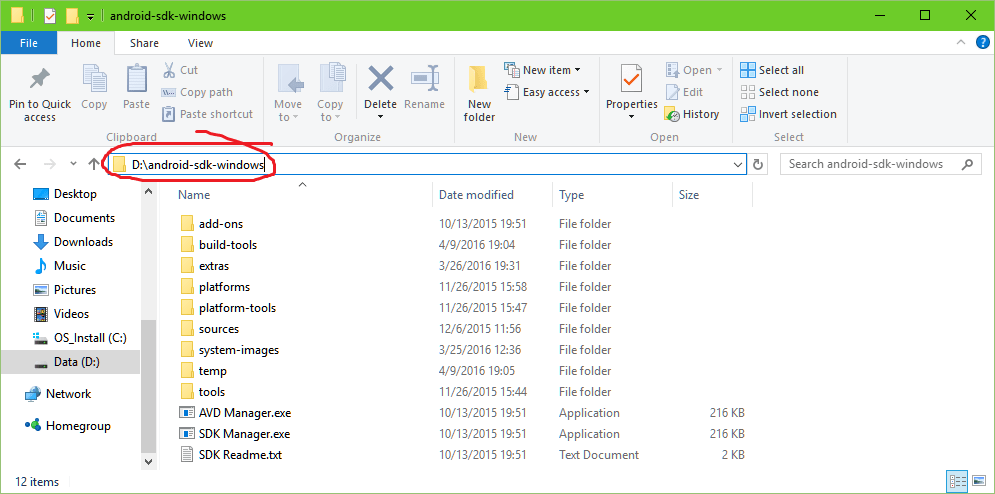Open recent locations dropdown arrow

coord(74,164)
